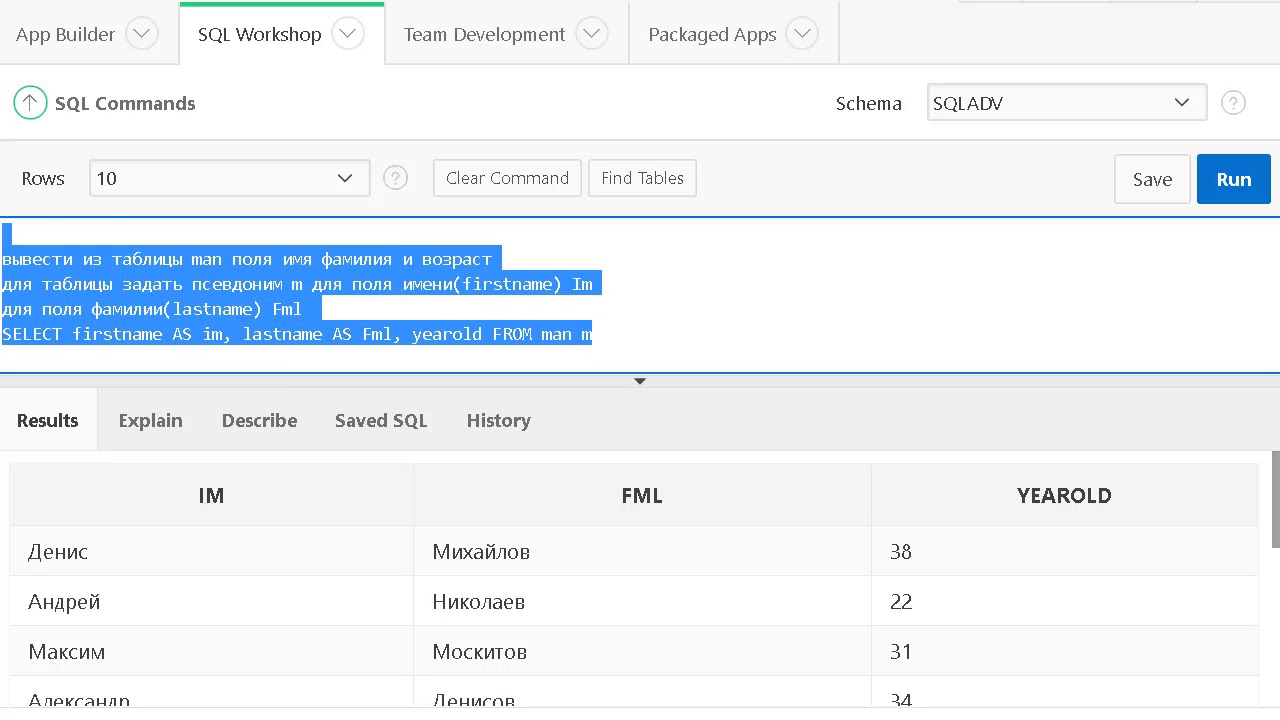Open the Schema help question icon
Image resolution: width=1280 pixels, height=720 pixels.
pyautogui.click(x=1233, y=103)
